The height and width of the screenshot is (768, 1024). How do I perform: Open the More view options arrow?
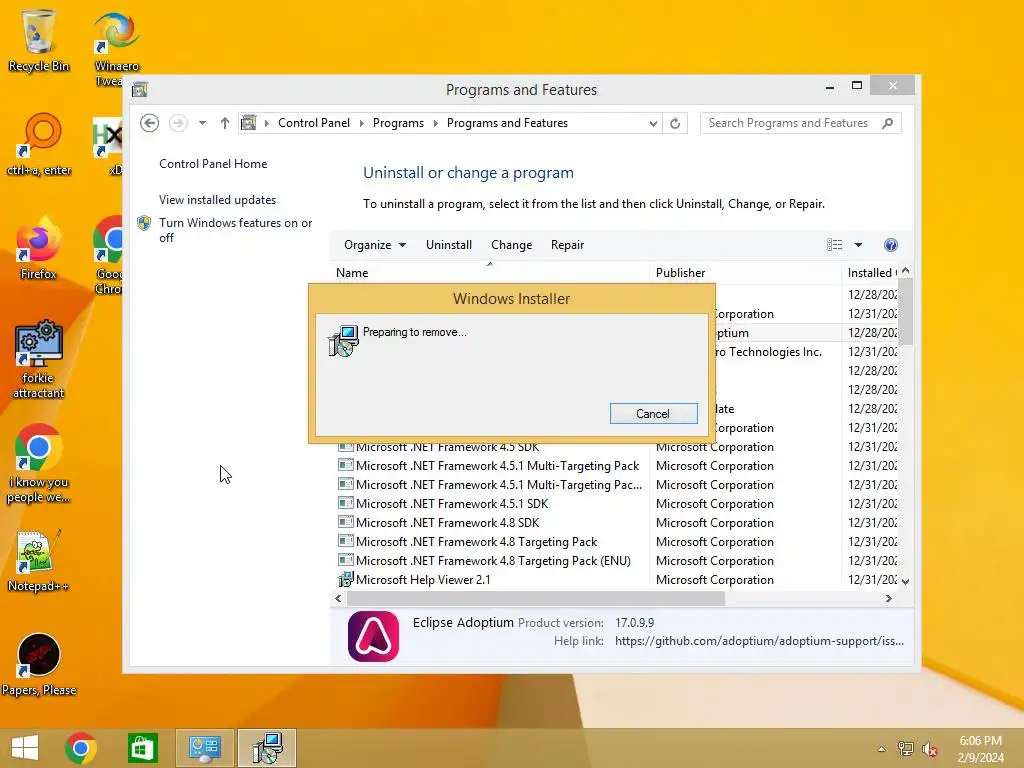(x=858, y=245)
